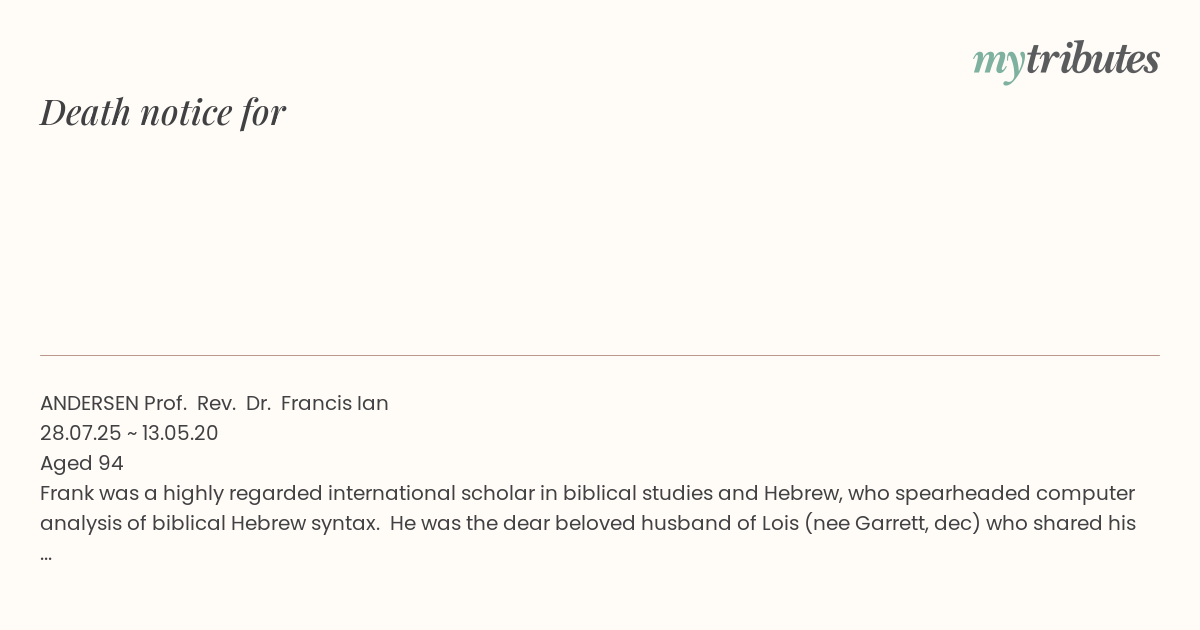The width and height of the screenshot is (1200, 630).
Task: Click the green "my" part of logo
Action: coord(998,64)
